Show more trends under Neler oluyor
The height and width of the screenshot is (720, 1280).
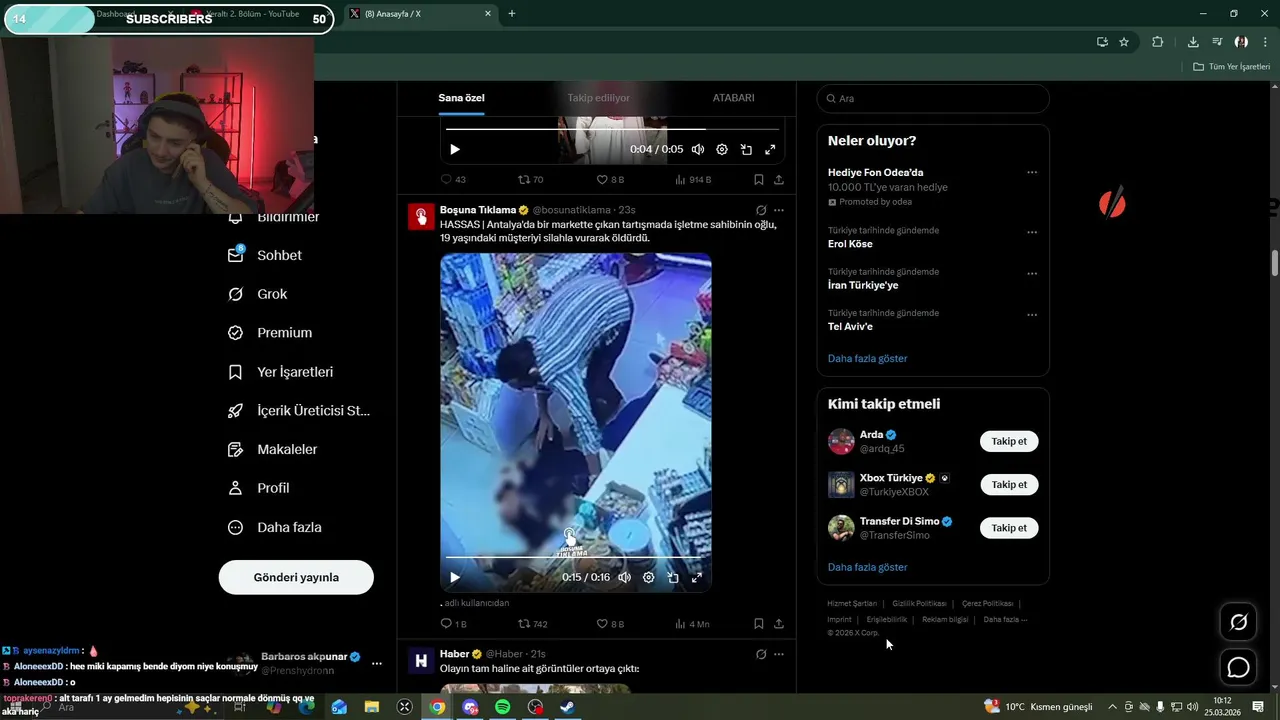(x=868, y=358)
